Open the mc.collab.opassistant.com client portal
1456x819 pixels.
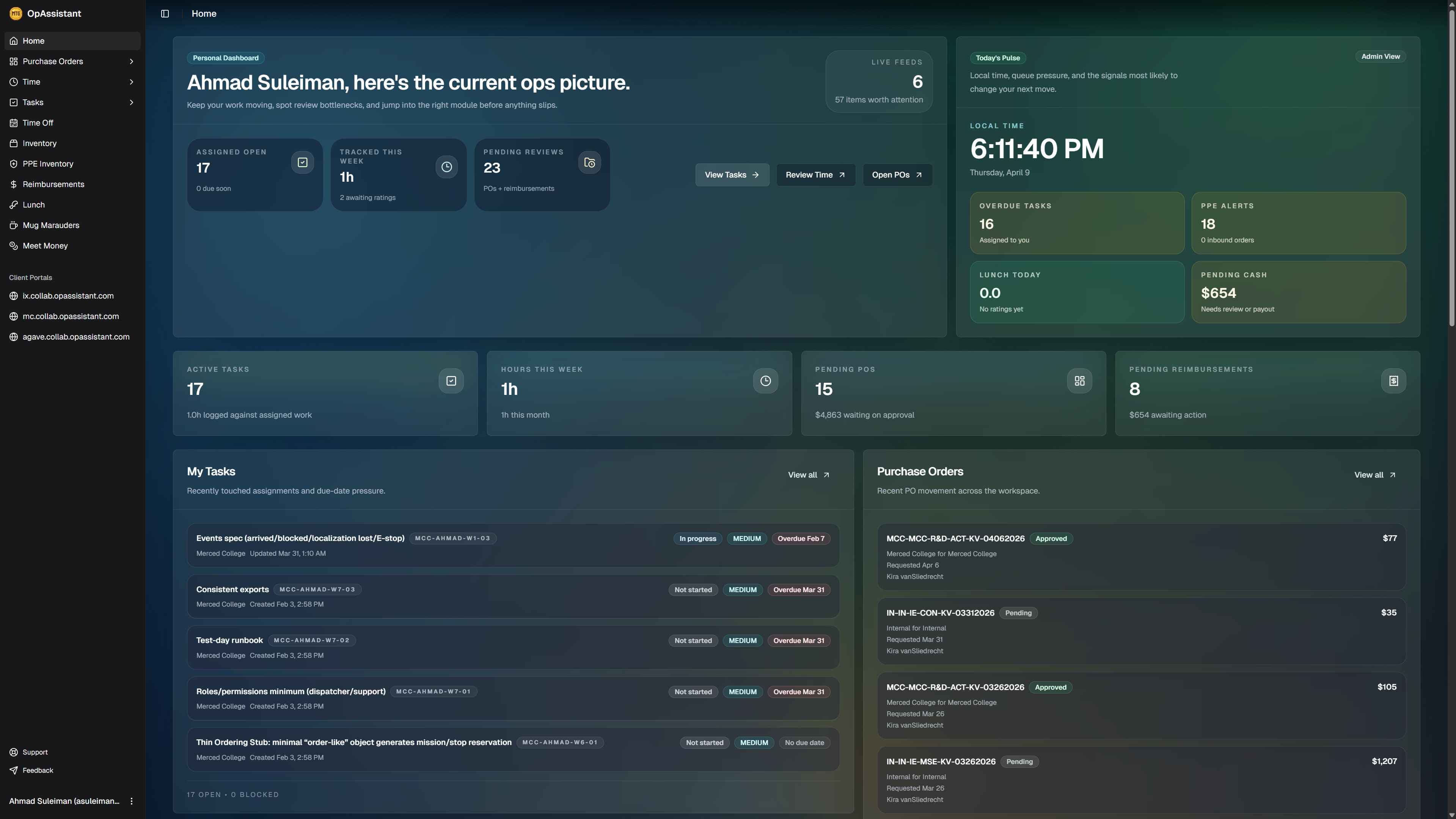click(x=70, y=316)
